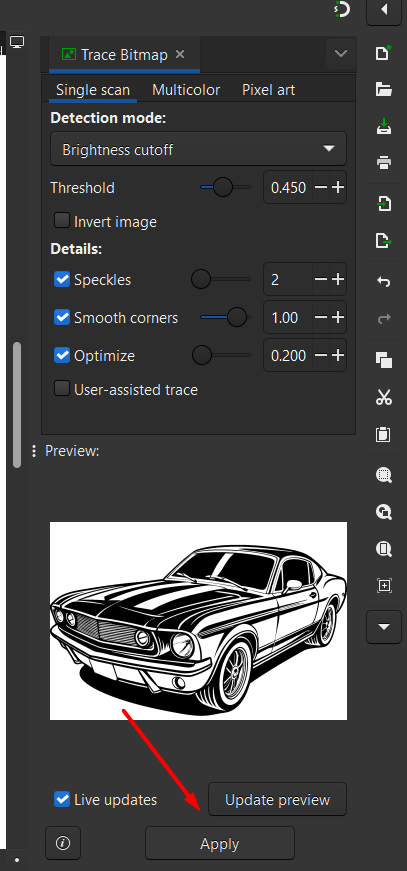The width and height of the screenshot is (407, 871).
Task: Expand the dock panel chevron menu
Action: [x=340, y=54]
